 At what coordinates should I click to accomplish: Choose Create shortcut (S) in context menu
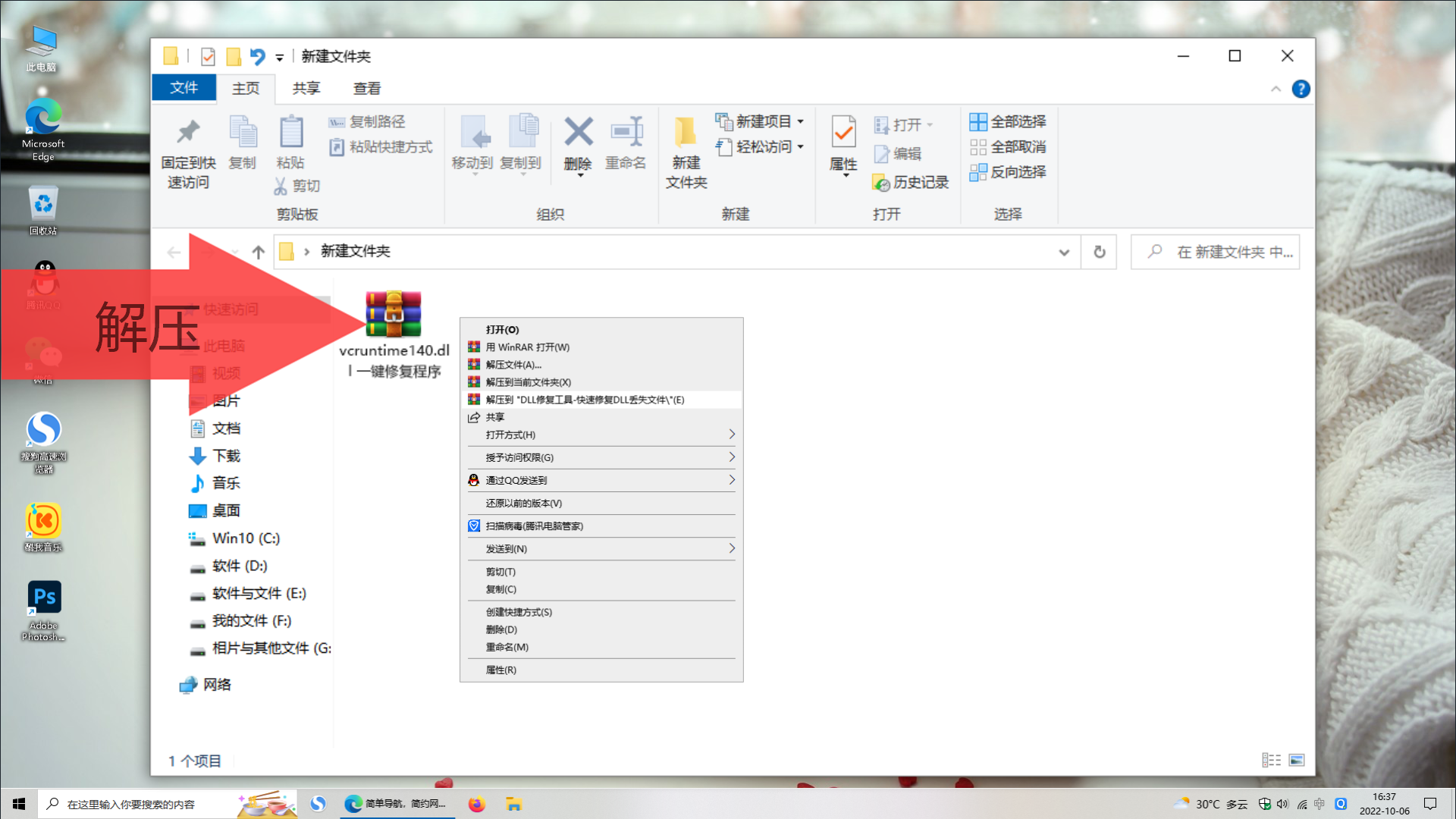[601, 612]
